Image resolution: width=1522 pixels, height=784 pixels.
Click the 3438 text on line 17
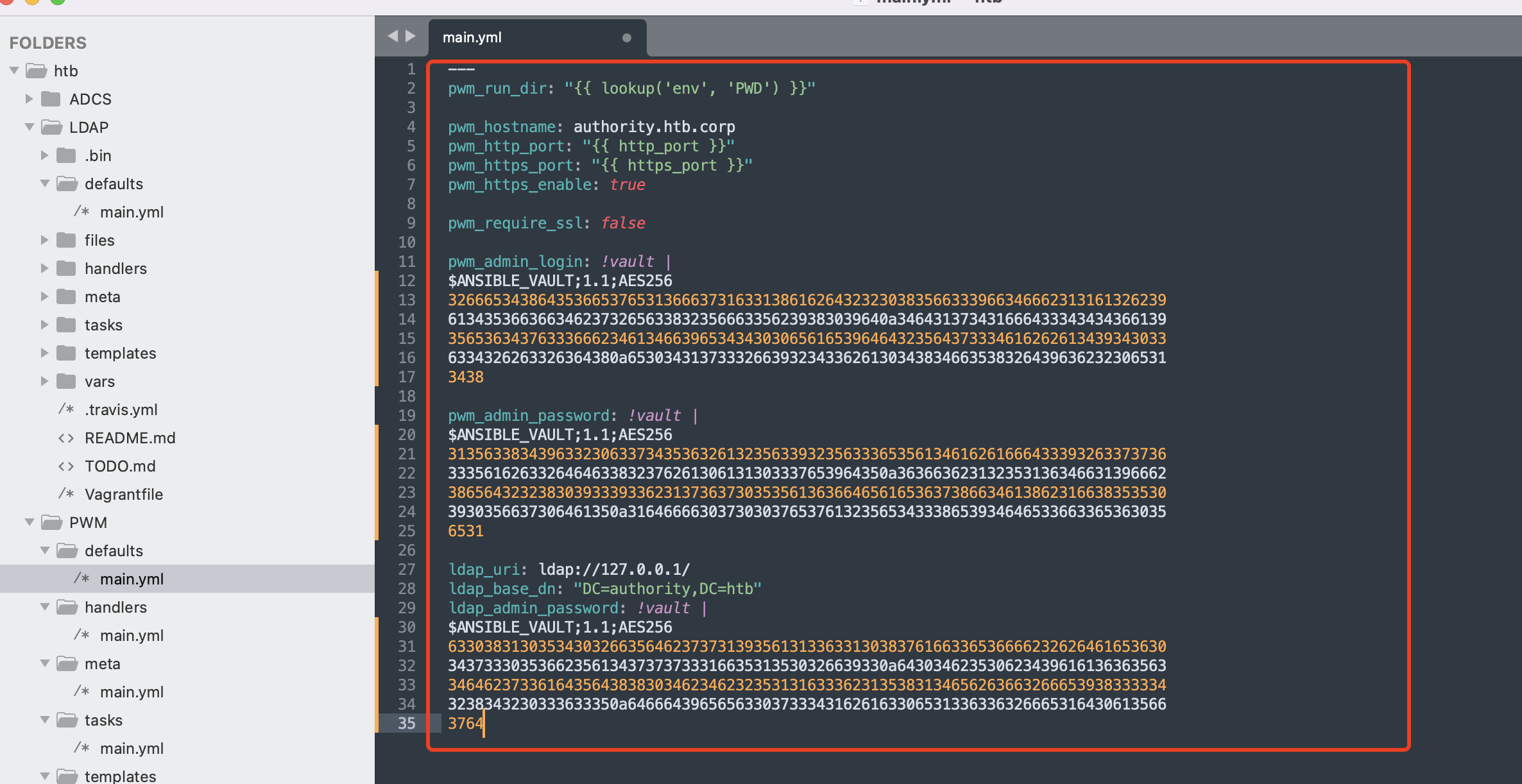point(466,377)
